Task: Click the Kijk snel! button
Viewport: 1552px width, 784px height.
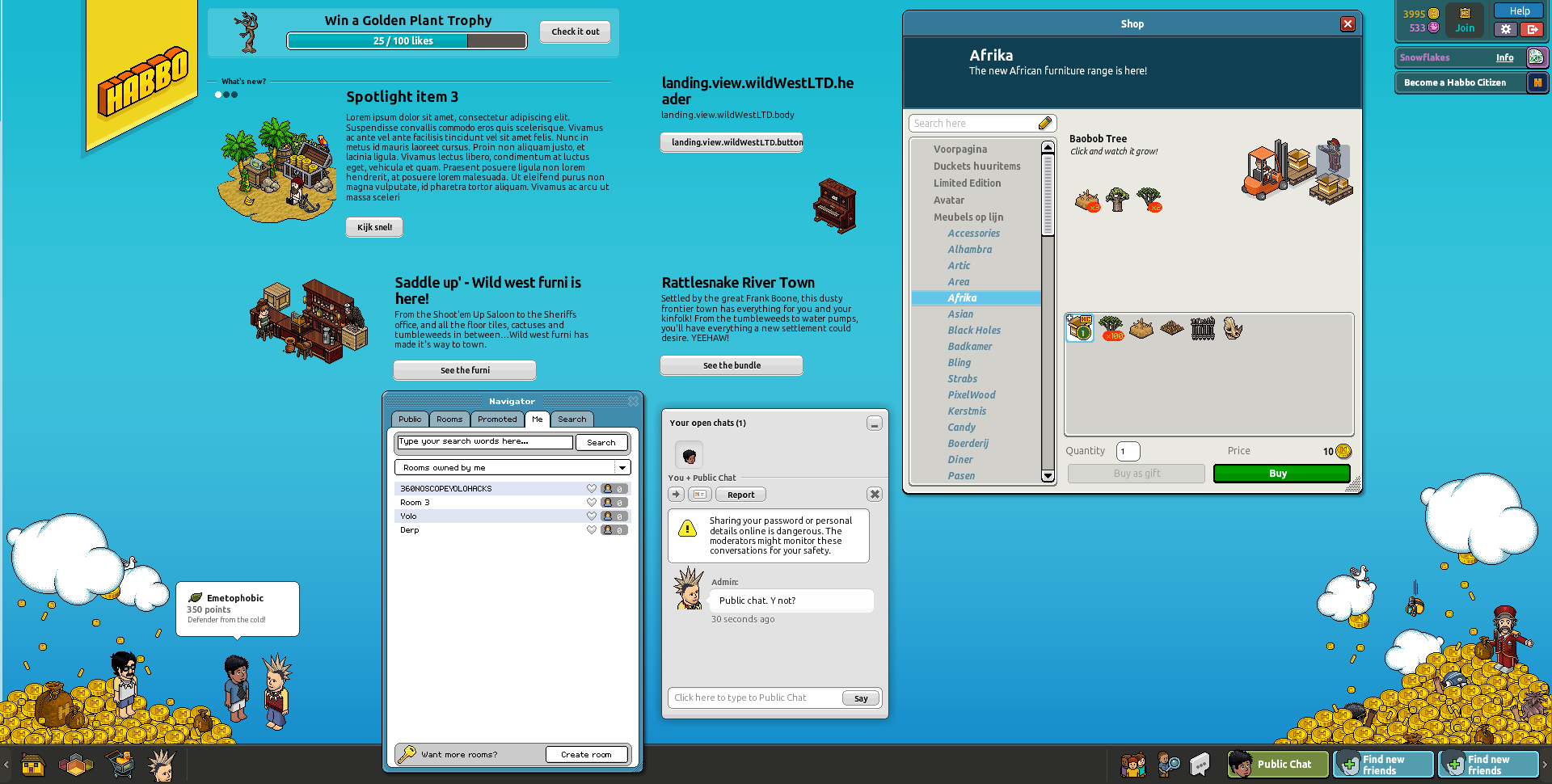Action: (x=374, y=227)
